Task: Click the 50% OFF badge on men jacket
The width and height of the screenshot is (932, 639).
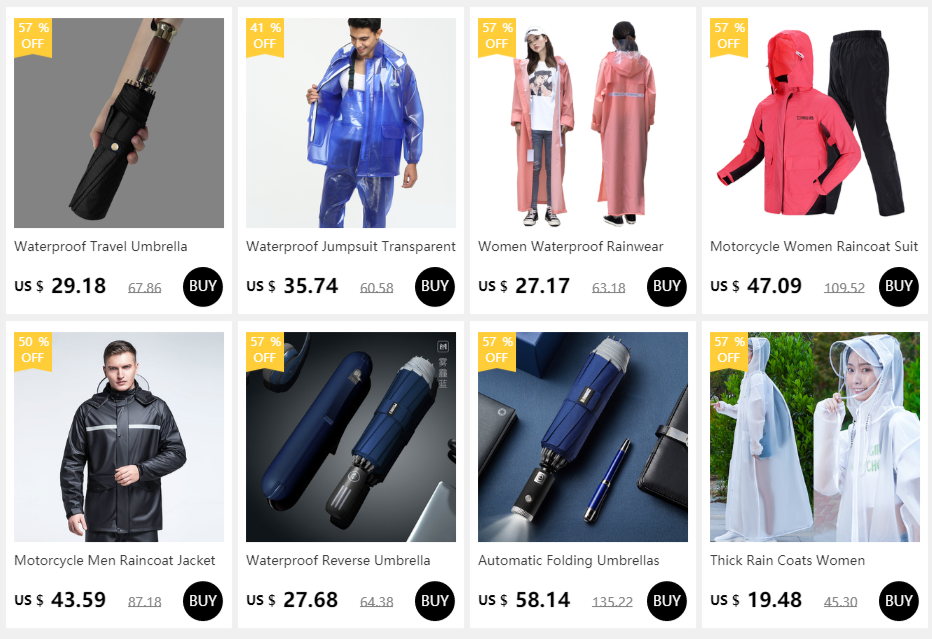Action: [x=33, y=351]
